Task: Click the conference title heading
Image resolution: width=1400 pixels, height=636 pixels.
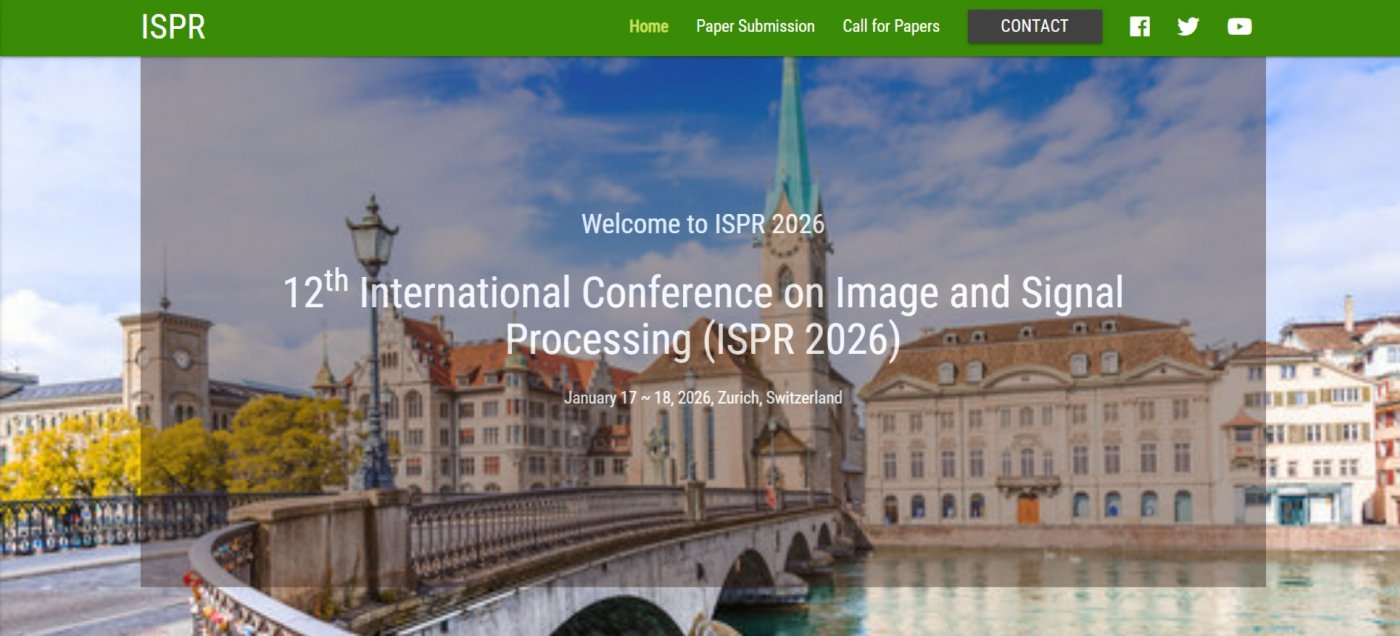Action: pos(703,315)
